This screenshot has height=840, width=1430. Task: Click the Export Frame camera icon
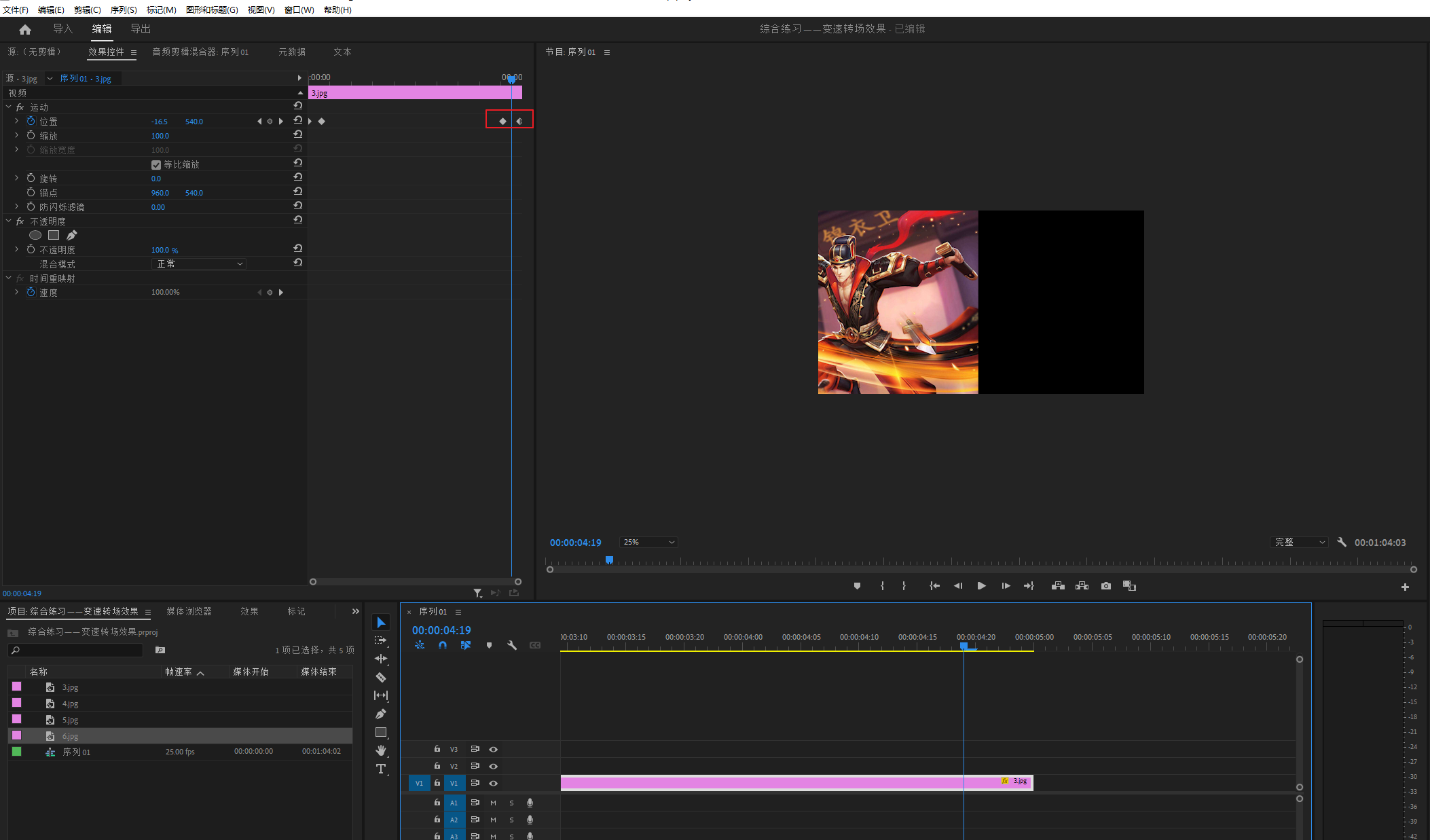(1106, 586)
